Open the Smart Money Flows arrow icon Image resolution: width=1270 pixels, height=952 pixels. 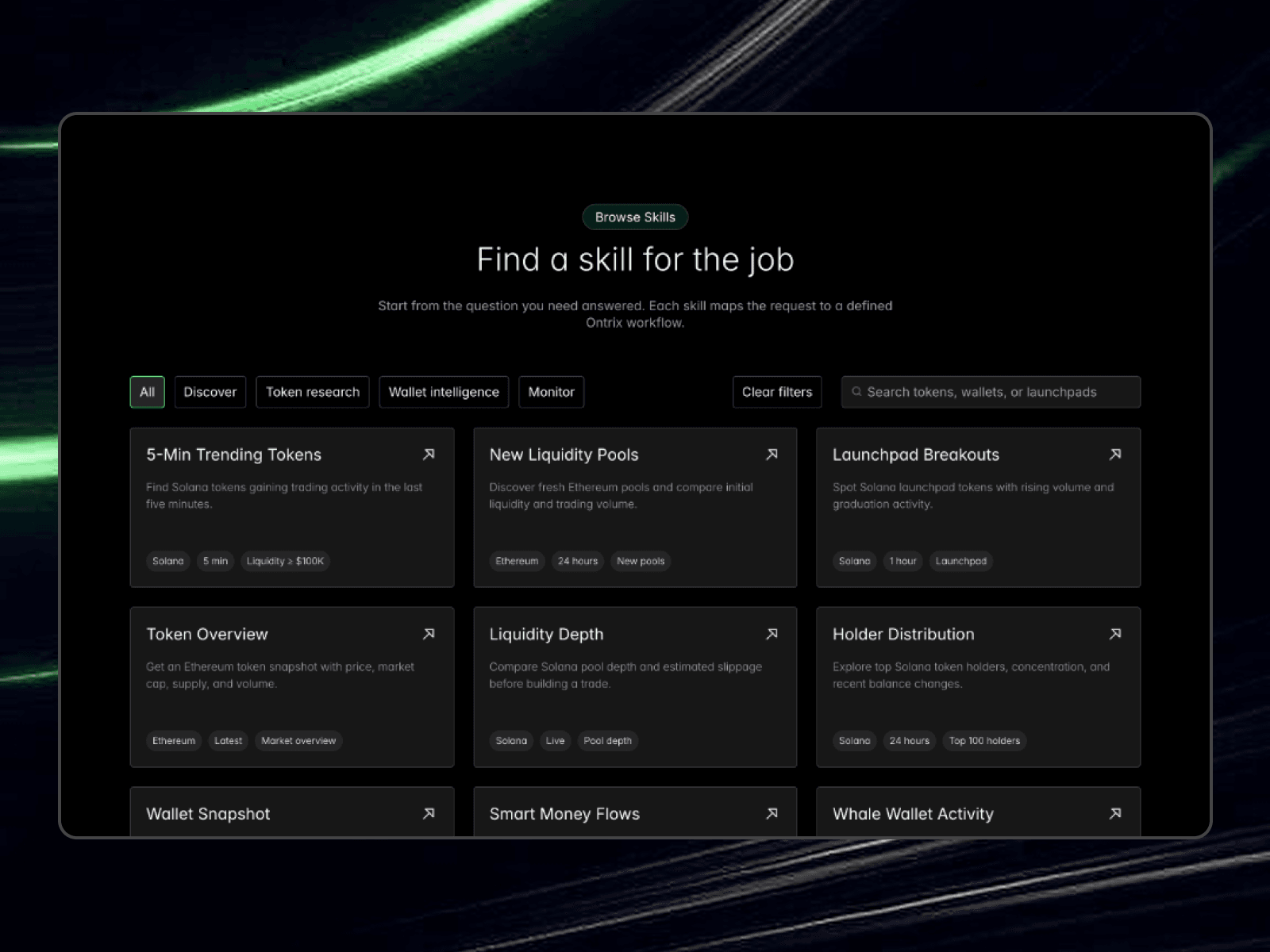coord(772,813)
